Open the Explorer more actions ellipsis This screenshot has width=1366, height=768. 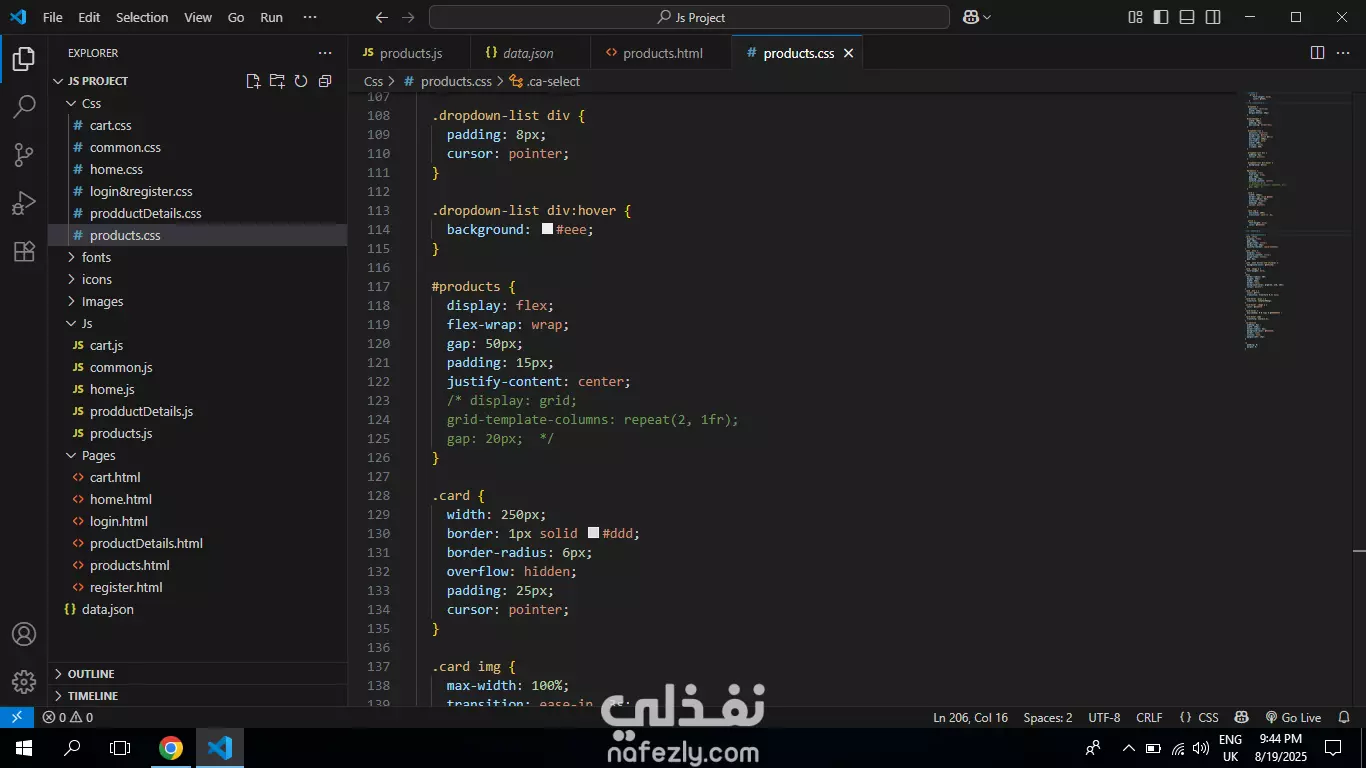pos(325,53)
